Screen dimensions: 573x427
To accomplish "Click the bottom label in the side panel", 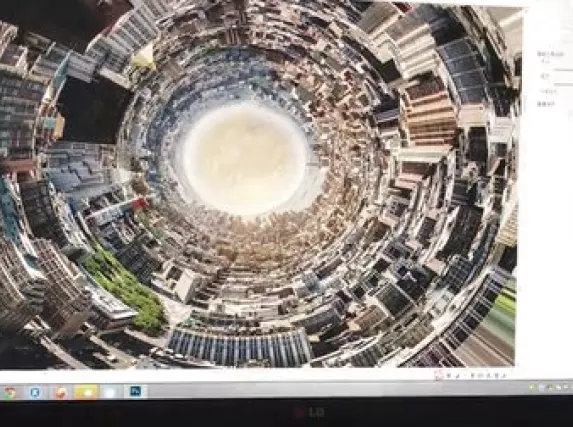I will (x=546, y=104).
